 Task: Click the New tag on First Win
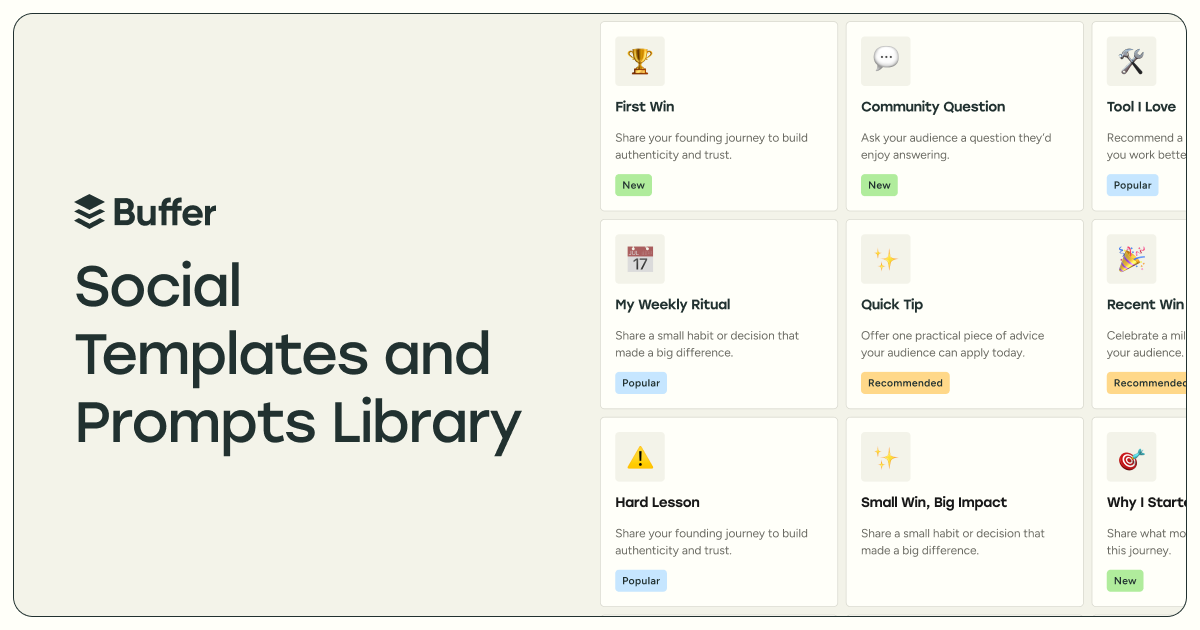pyautogui.click(x=633, y=185)
